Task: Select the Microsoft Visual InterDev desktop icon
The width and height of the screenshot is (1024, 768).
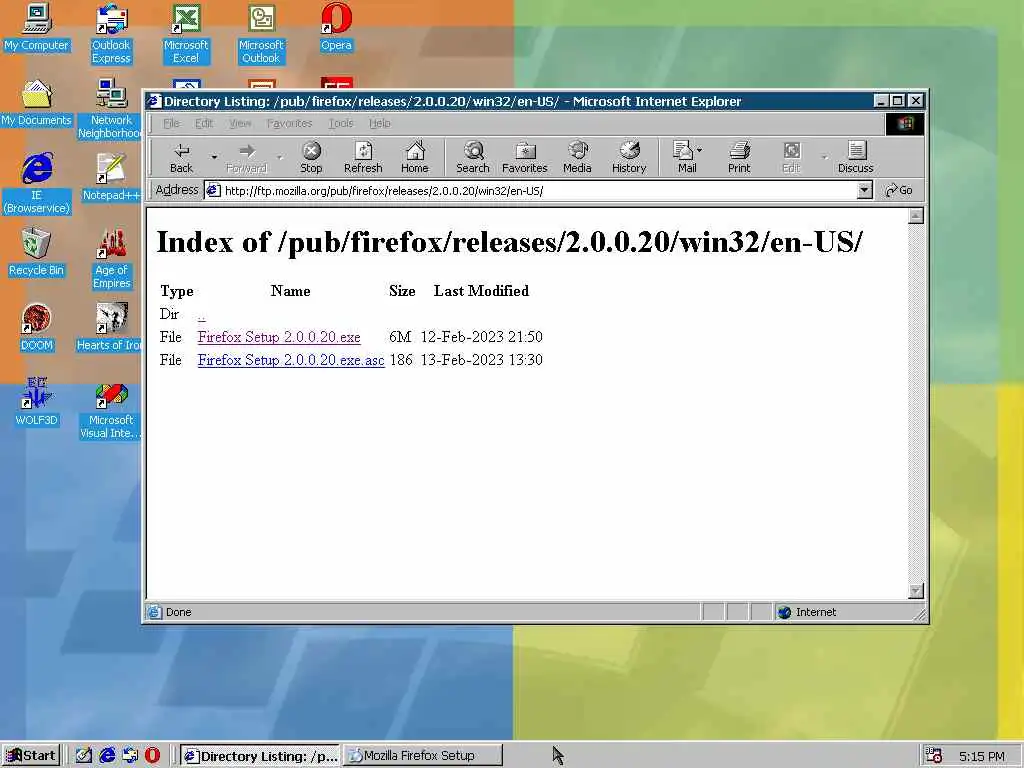Action: (x=111, y=409)
